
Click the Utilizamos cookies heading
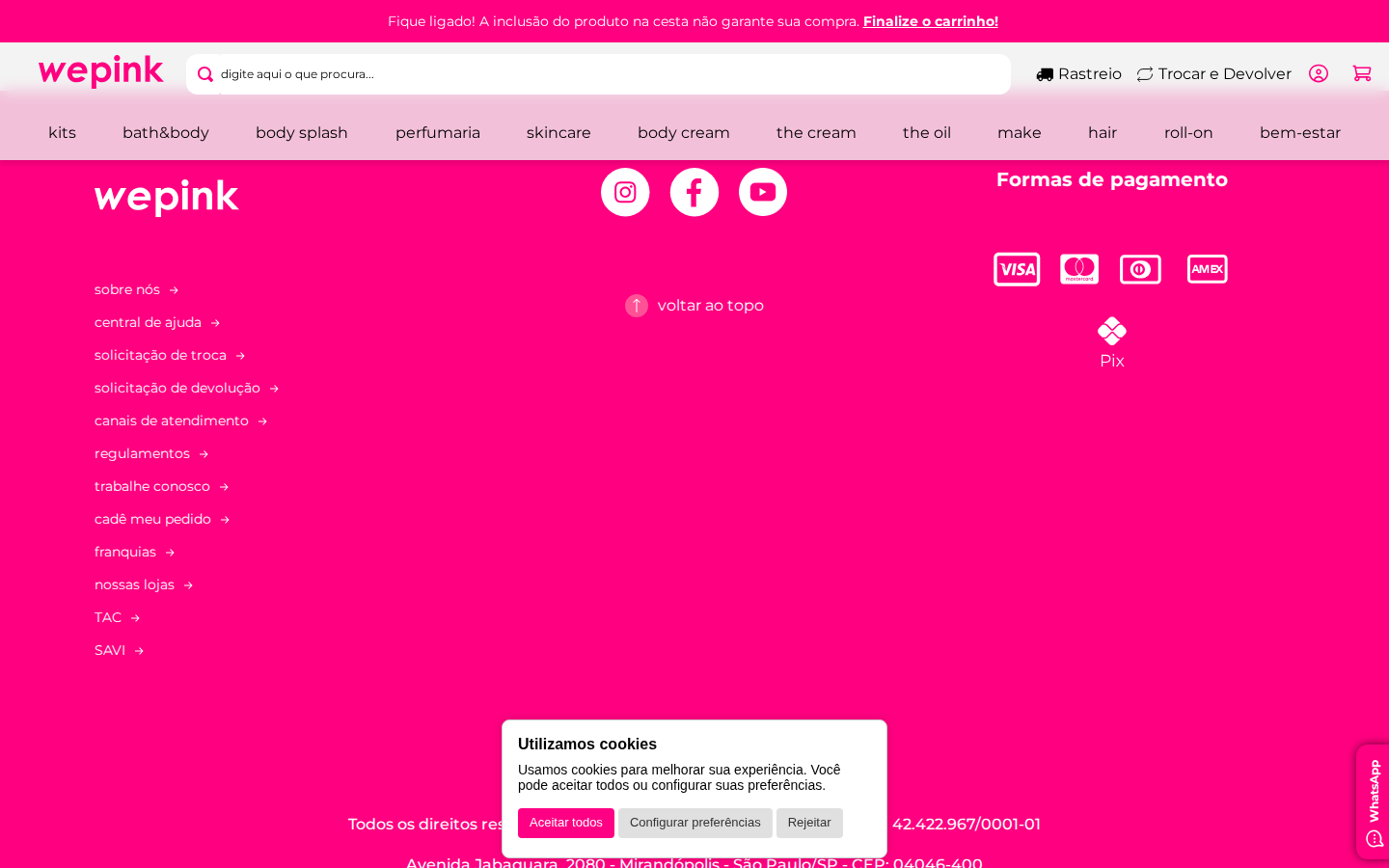click(x=587, y=744)
